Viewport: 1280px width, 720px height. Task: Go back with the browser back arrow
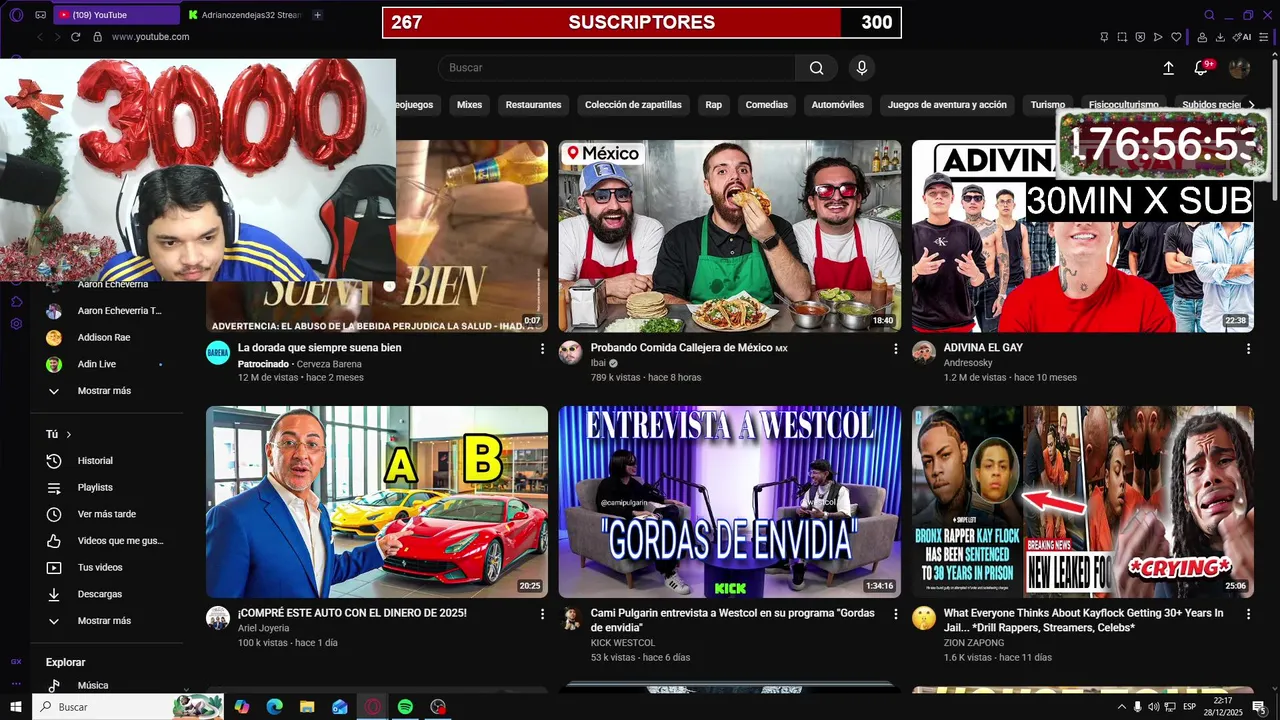tap(40, 37)
